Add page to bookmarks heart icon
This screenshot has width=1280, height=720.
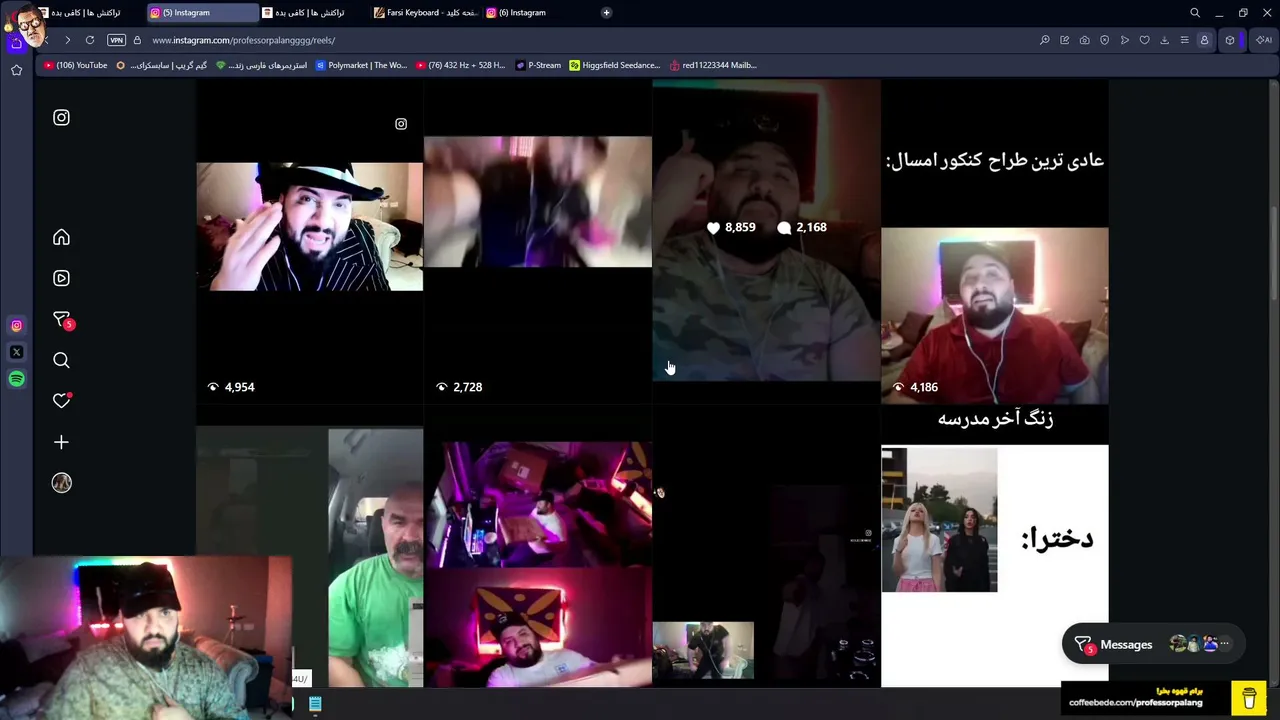(1145, 40)
